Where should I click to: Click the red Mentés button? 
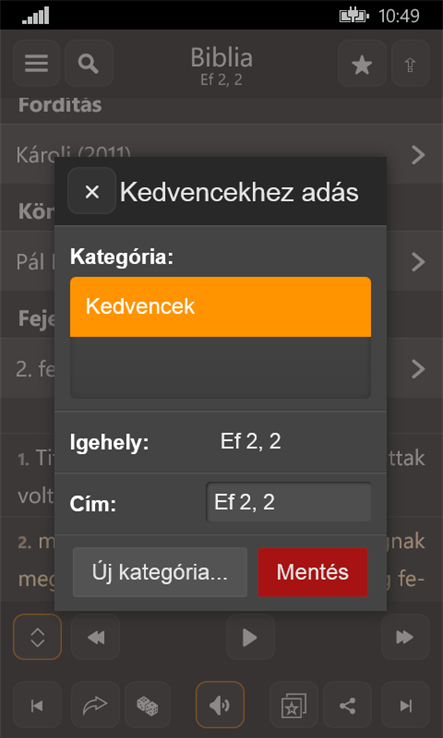click(x=313, y=572)
